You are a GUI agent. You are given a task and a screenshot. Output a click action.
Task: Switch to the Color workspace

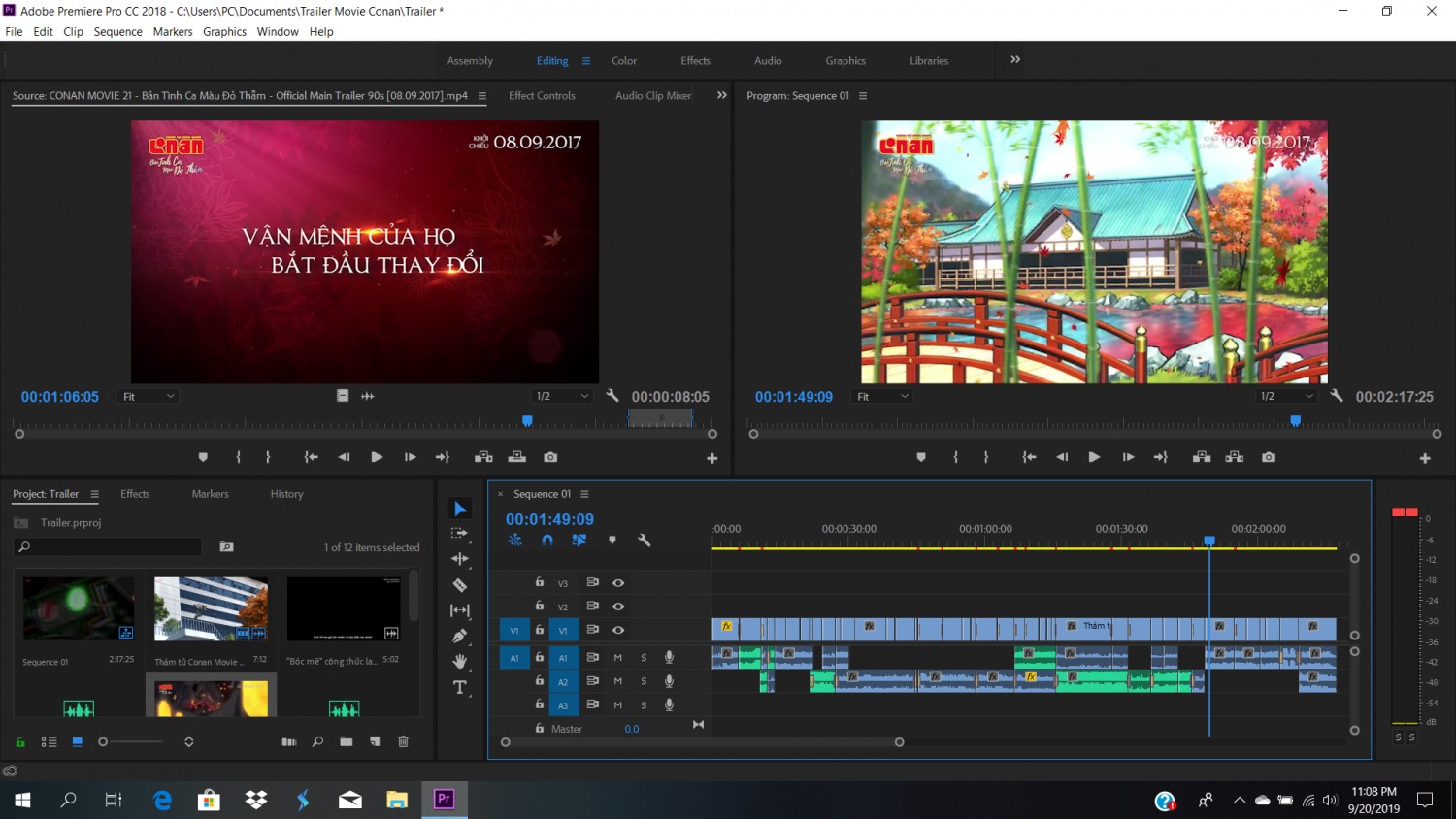pyautogui.click(x=624, y=60)
